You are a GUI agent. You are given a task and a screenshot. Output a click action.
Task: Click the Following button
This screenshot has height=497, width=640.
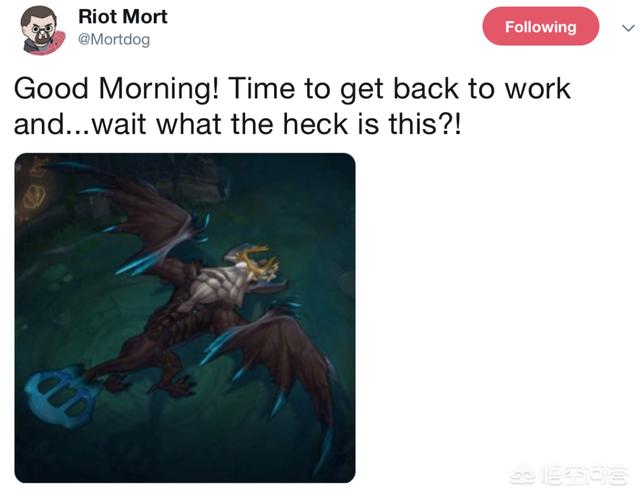pyautogui.click(x=540, y=27)
